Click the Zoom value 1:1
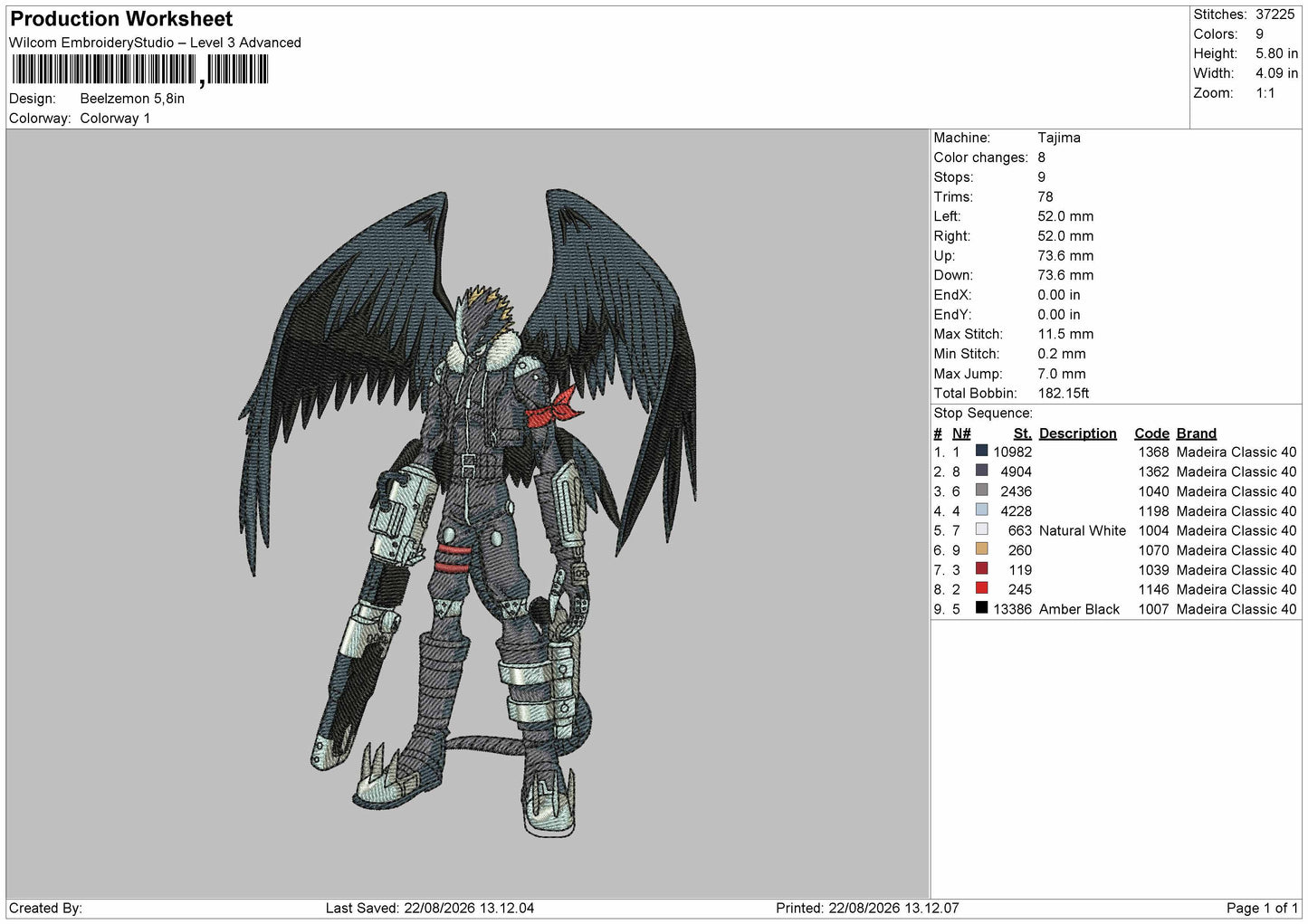Screen dimensions: 1308x924 coord(1265,93)
